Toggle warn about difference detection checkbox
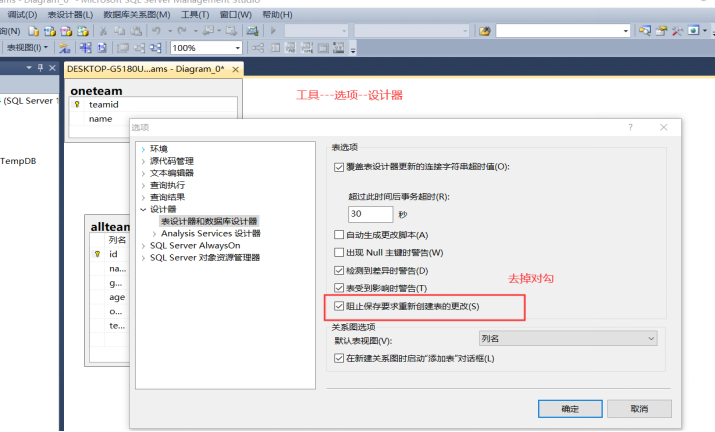The height and width of the screenshot is (432, 715). [x=339, y=271]
